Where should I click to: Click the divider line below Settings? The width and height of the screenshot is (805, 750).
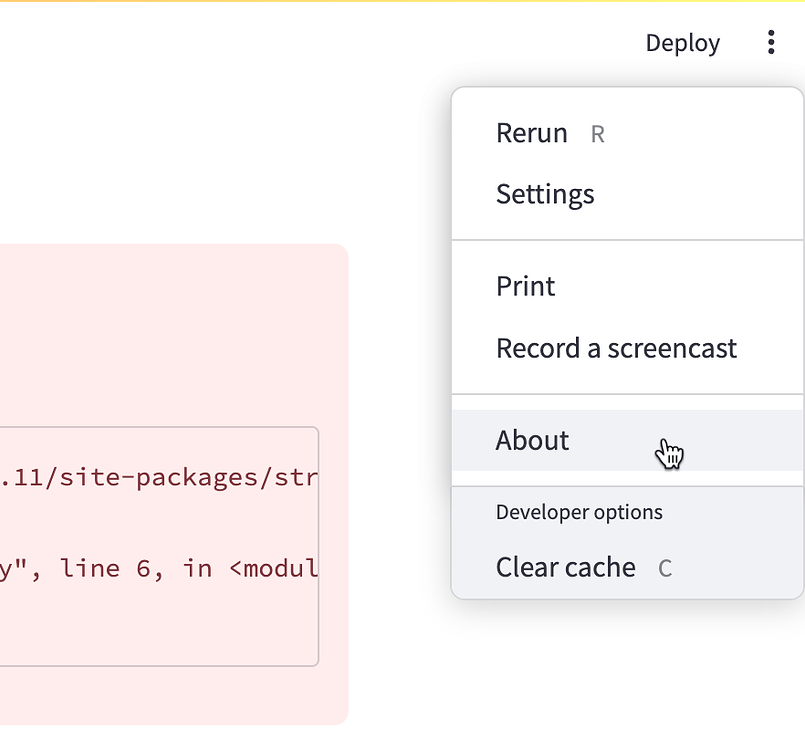(x=627, y=240)
